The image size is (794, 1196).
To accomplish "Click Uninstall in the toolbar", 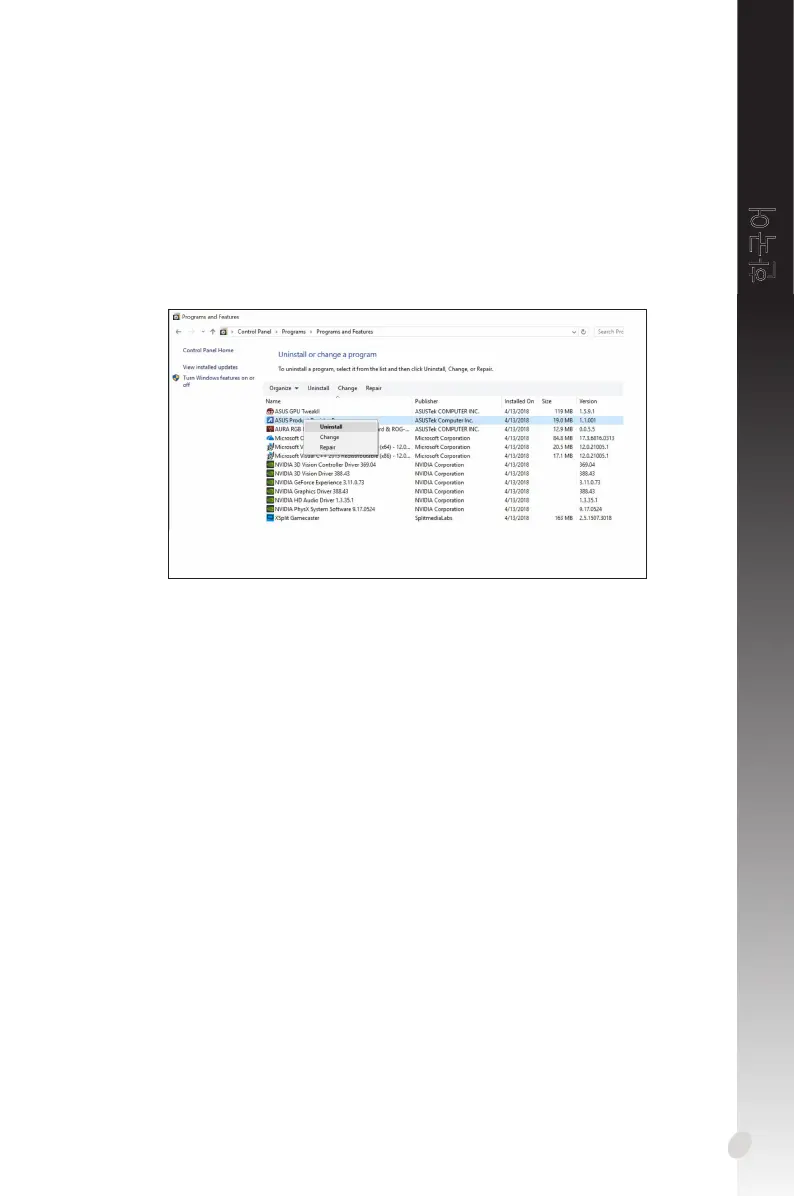I will pyautogui.click(x=318, y=388).
